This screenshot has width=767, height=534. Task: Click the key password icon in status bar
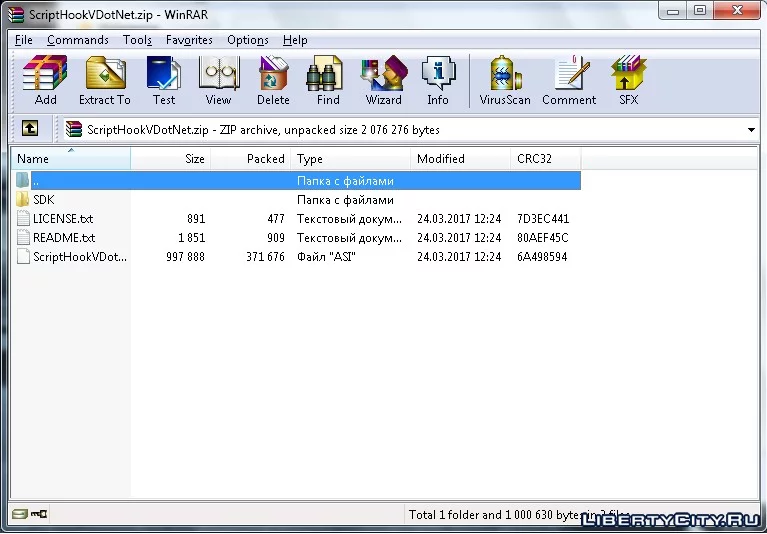(x=39, y=513)
